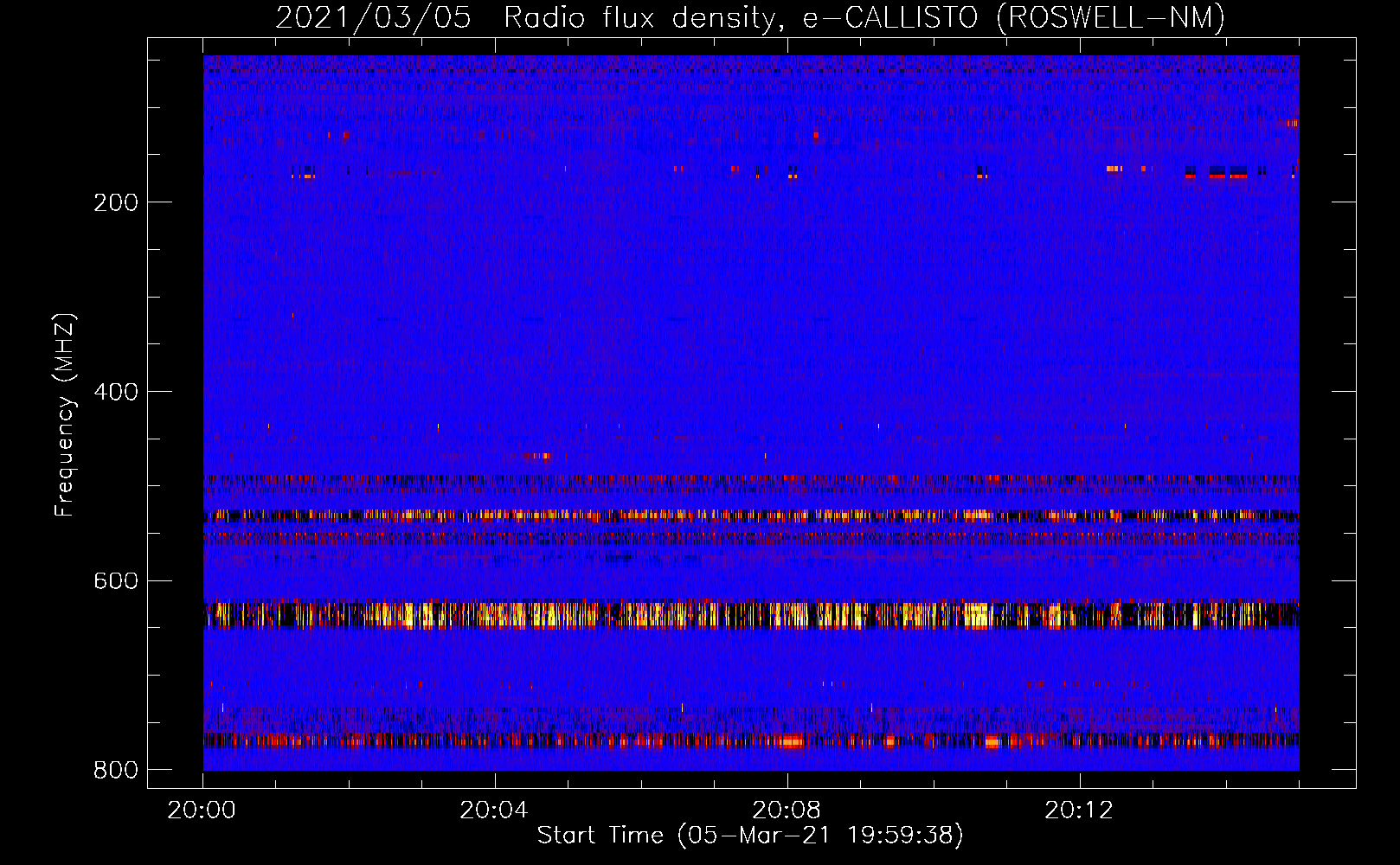The width and height of the screenshot is (1400, 865).
Task: Click the 20:12 time tick label
Action: coord(1079,811)
